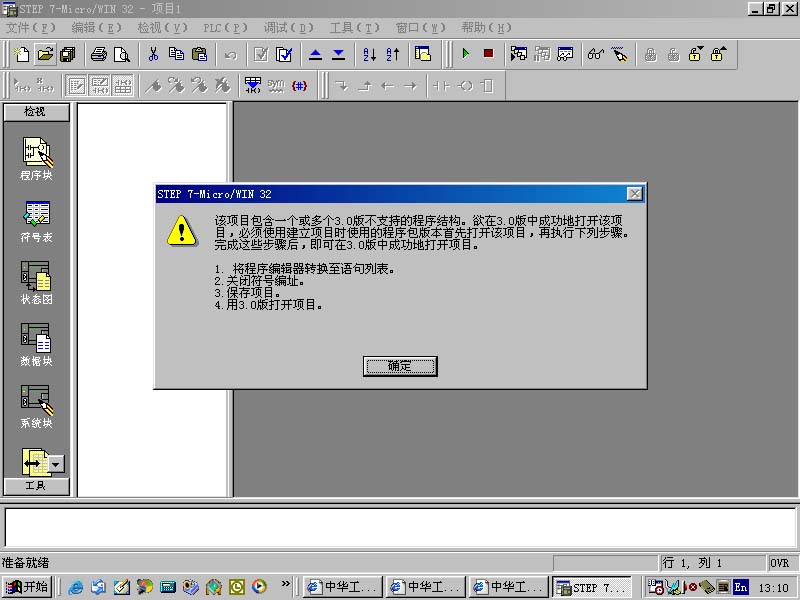Click the Line Down toolbar icon
This screenshot has height=600, width=800.
[341, 86]
